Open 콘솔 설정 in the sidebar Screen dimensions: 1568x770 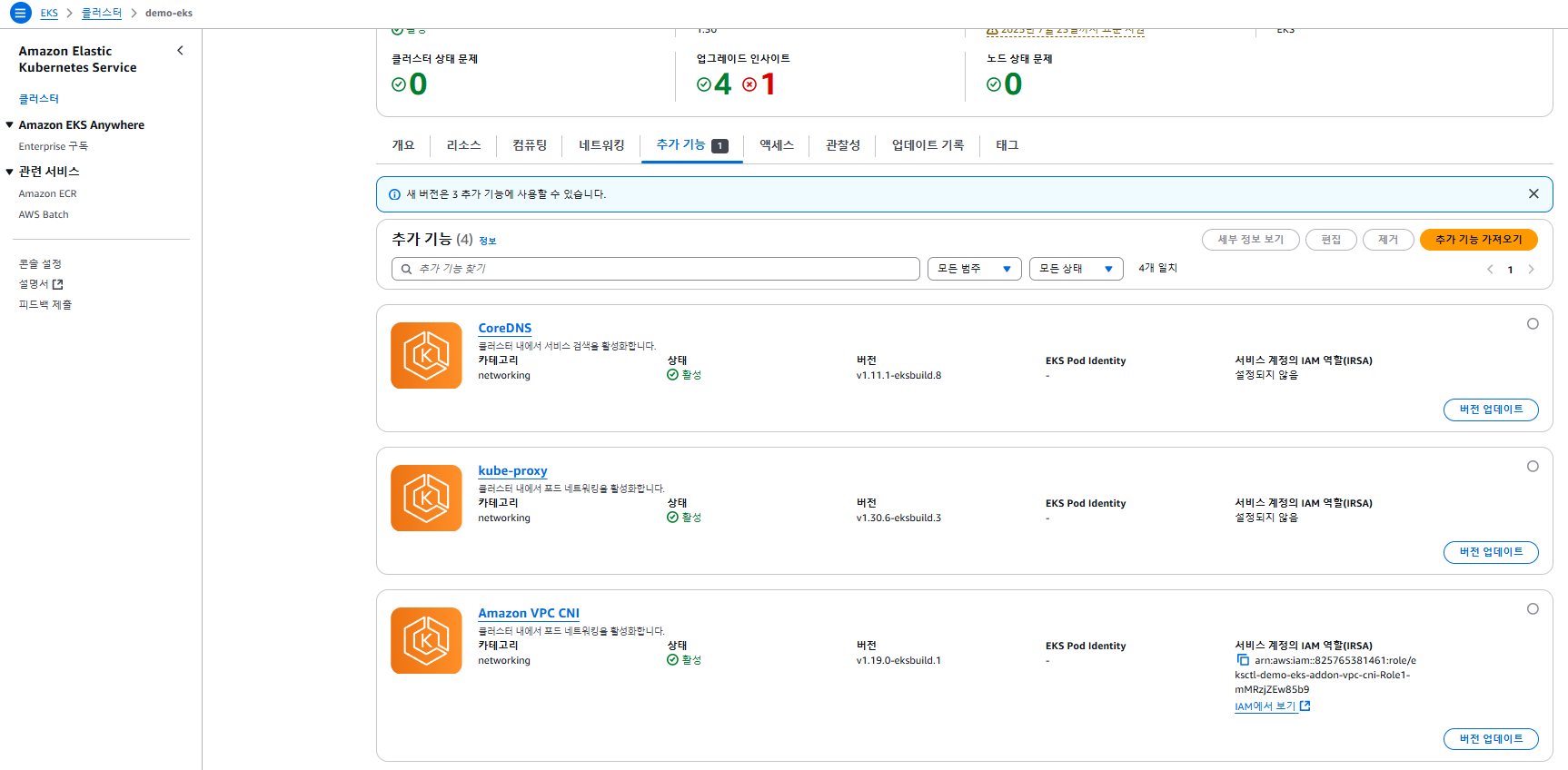(x=40, y=263)
